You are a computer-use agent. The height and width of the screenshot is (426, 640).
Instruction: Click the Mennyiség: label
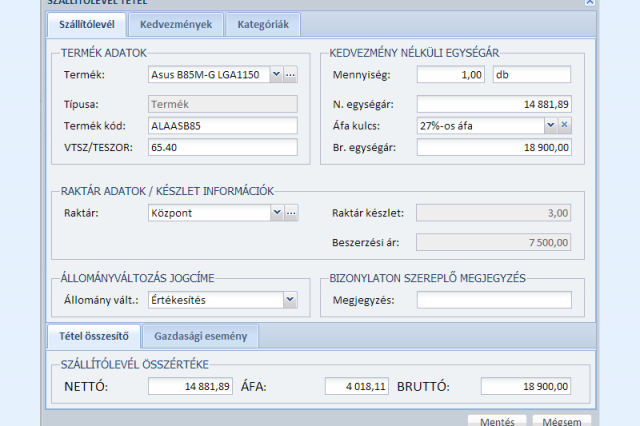362,75
